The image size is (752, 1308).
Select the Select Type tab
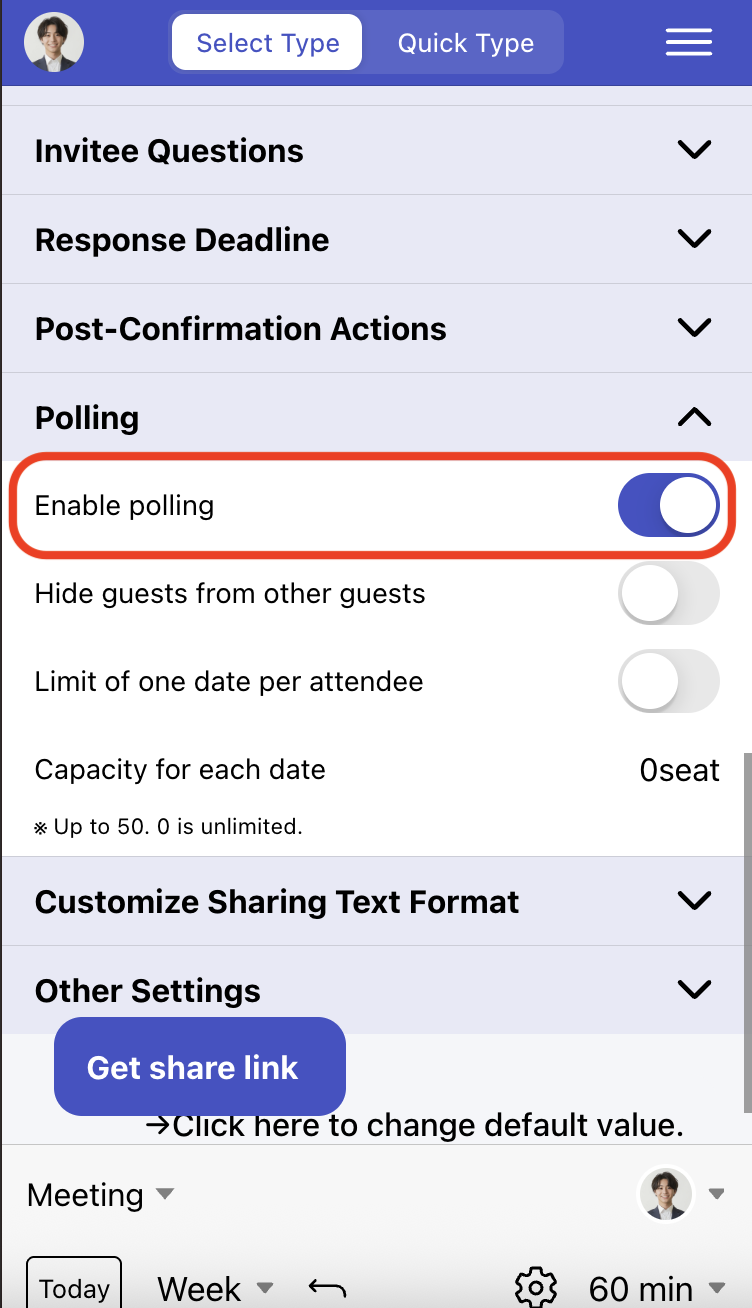[267, 42]
